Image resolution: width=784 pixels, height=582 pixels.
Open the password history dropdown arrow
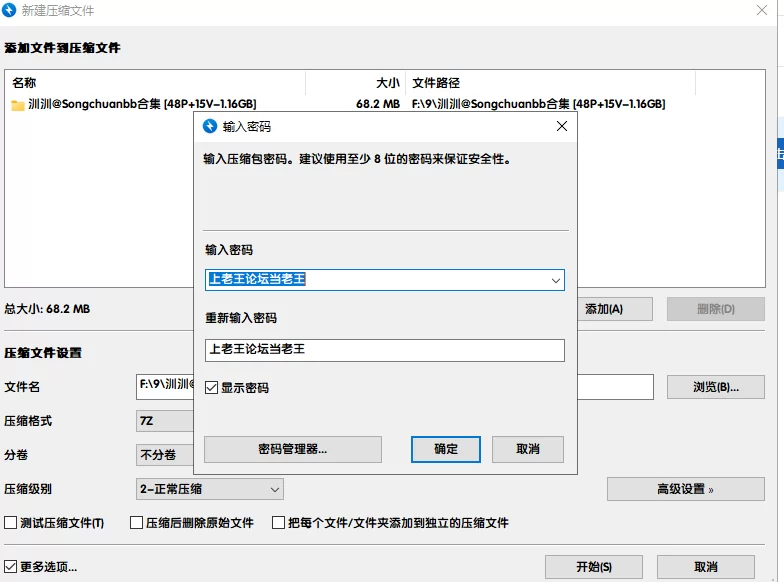(556, 280)
